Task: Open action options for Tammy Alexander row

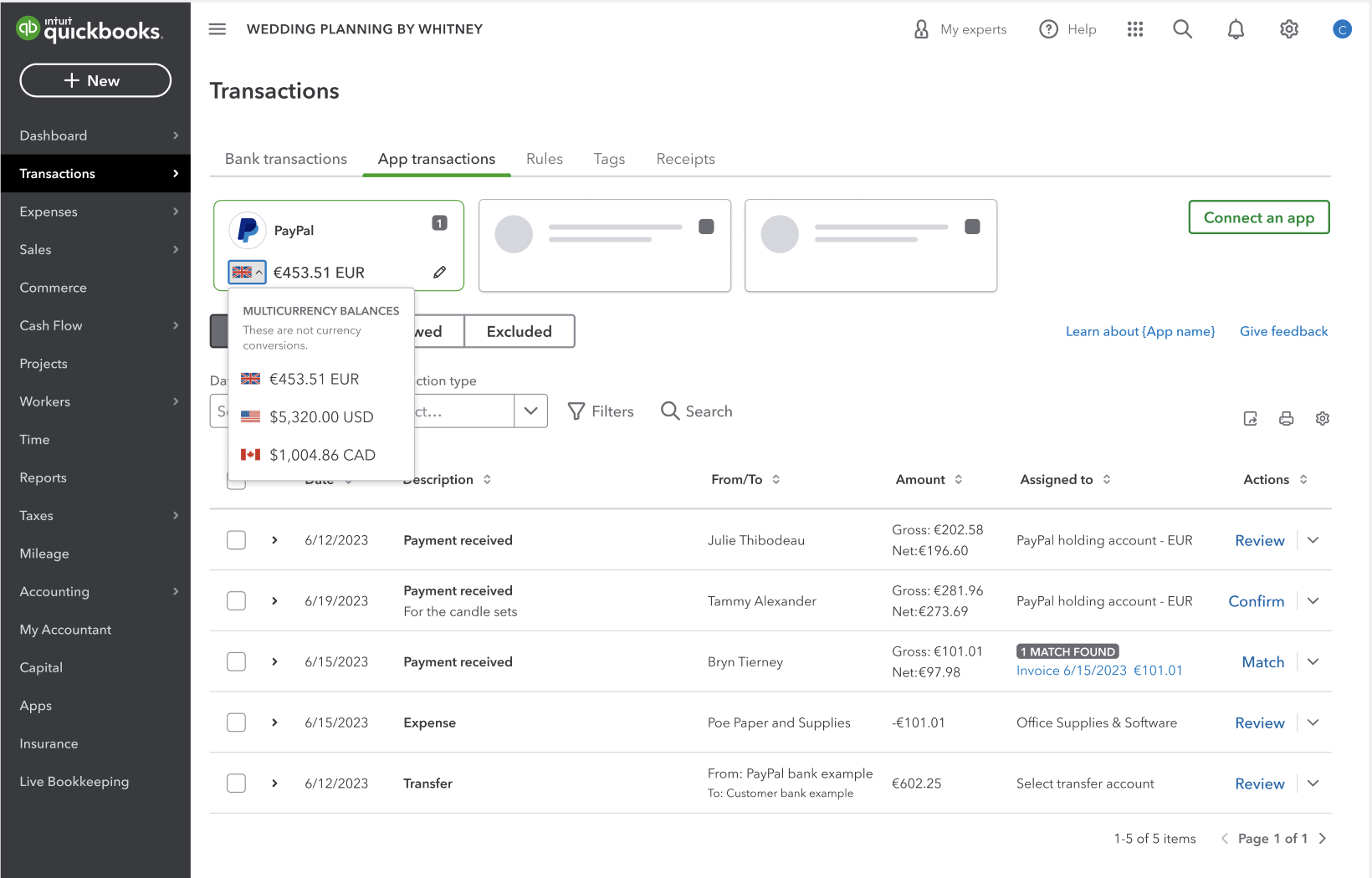Action: coord(1313,601)
